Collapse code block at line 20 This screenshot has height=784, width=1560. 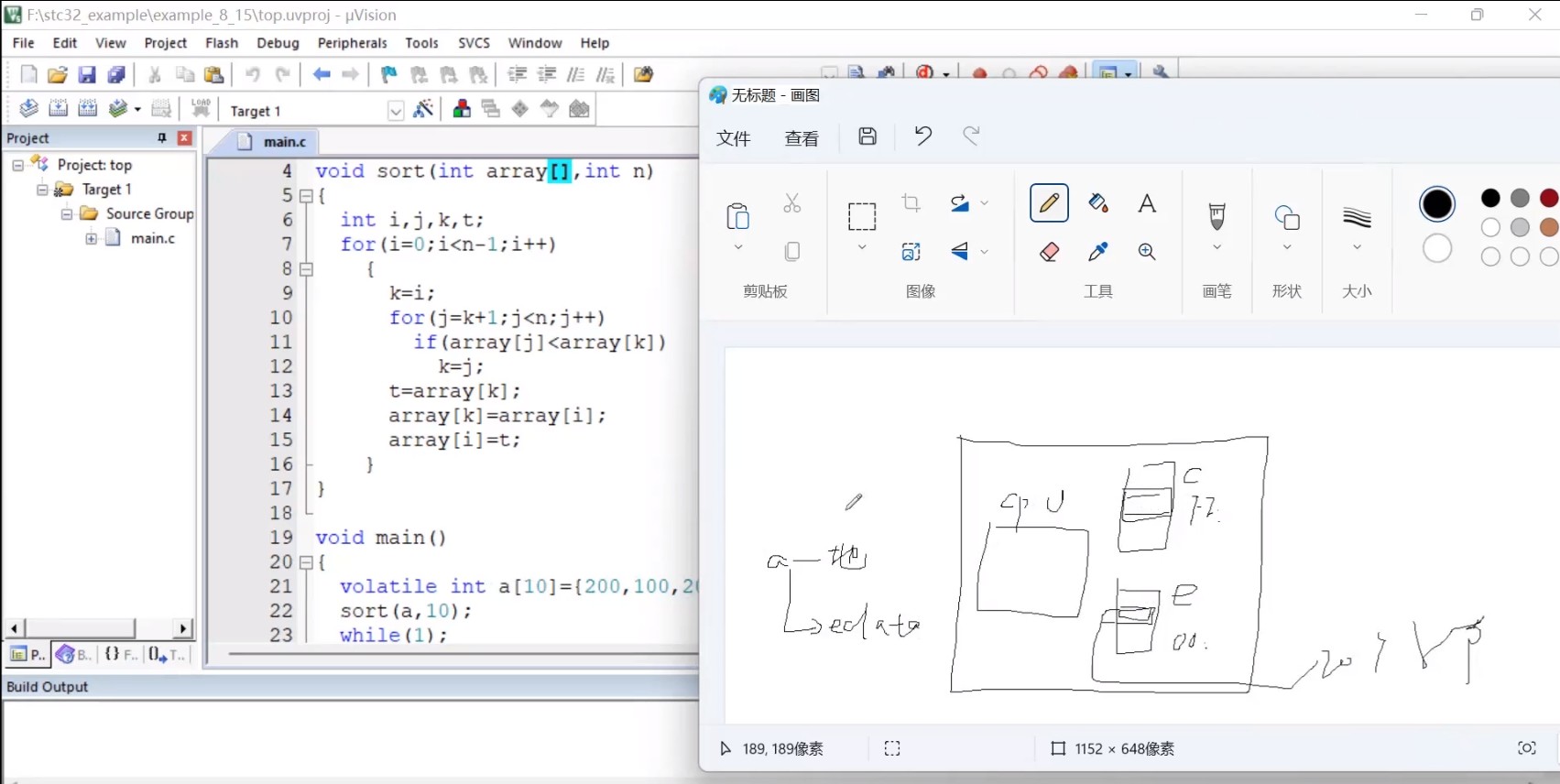click(306, 561)
